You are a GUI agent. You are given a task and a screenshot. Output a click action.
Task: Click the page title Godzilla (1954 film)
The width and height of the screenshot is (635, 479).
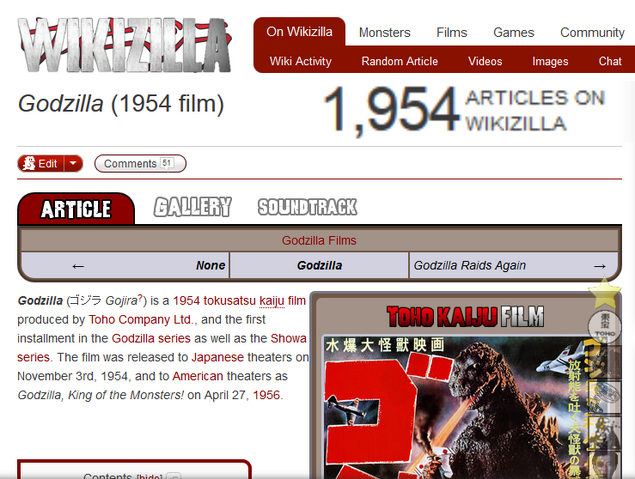point(121,104)
